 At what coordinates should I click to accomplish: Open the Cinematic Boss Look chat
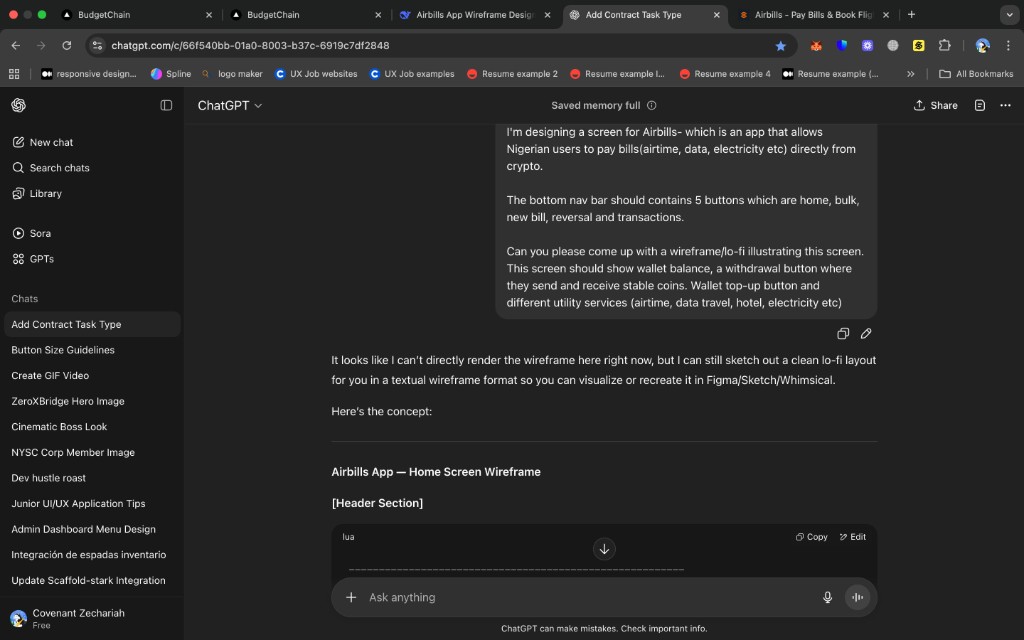(x=92, y=426)
